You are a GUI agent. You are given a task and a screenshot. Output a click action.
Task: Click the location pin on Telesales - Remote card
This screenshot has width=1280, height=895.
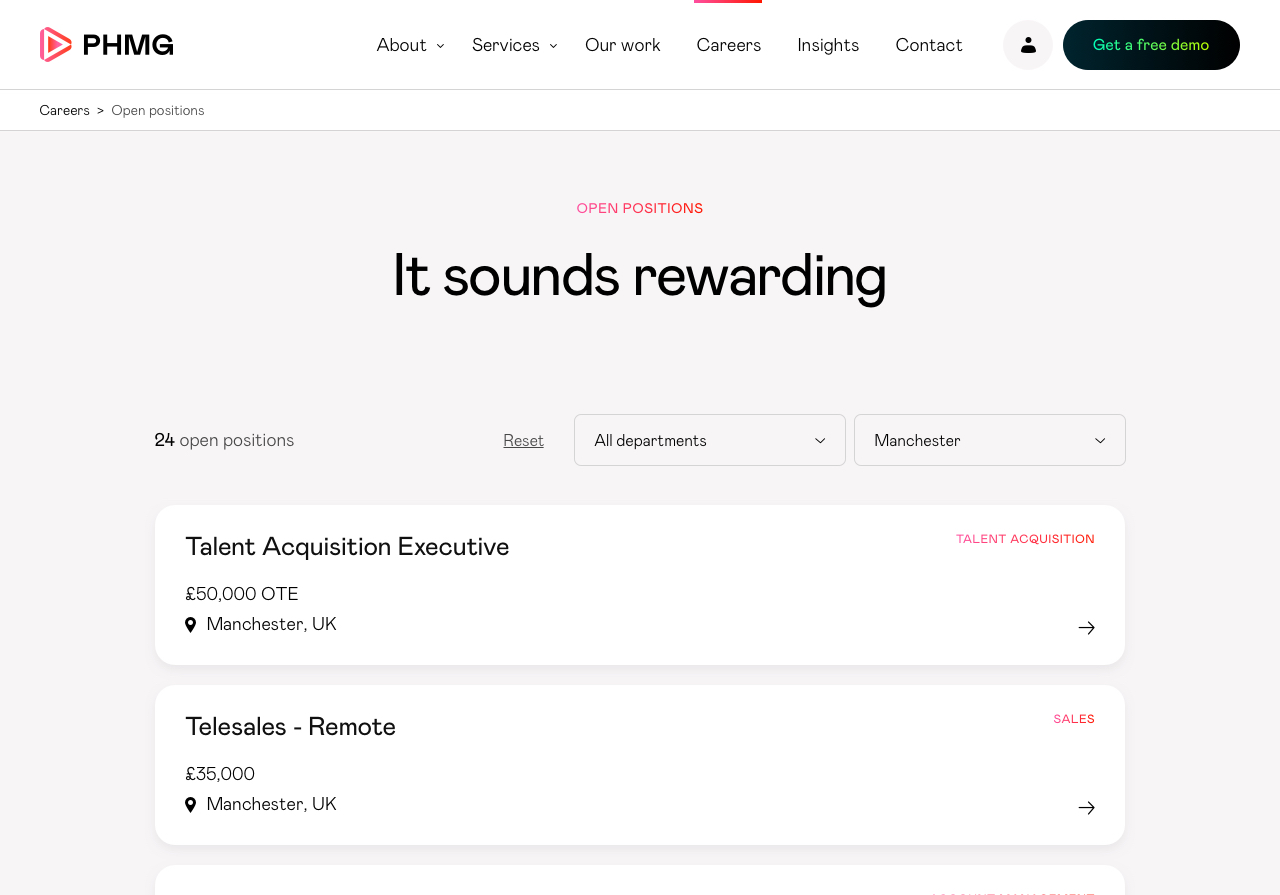pos(191,805)
